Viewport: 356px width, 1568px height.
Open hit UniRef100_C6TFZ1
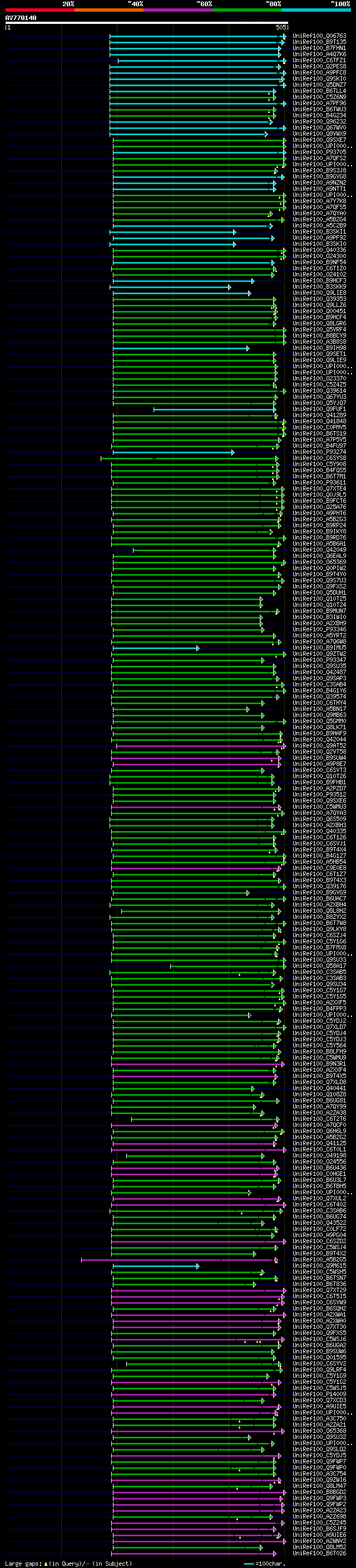pyautogui.click(x=319, y=60)
